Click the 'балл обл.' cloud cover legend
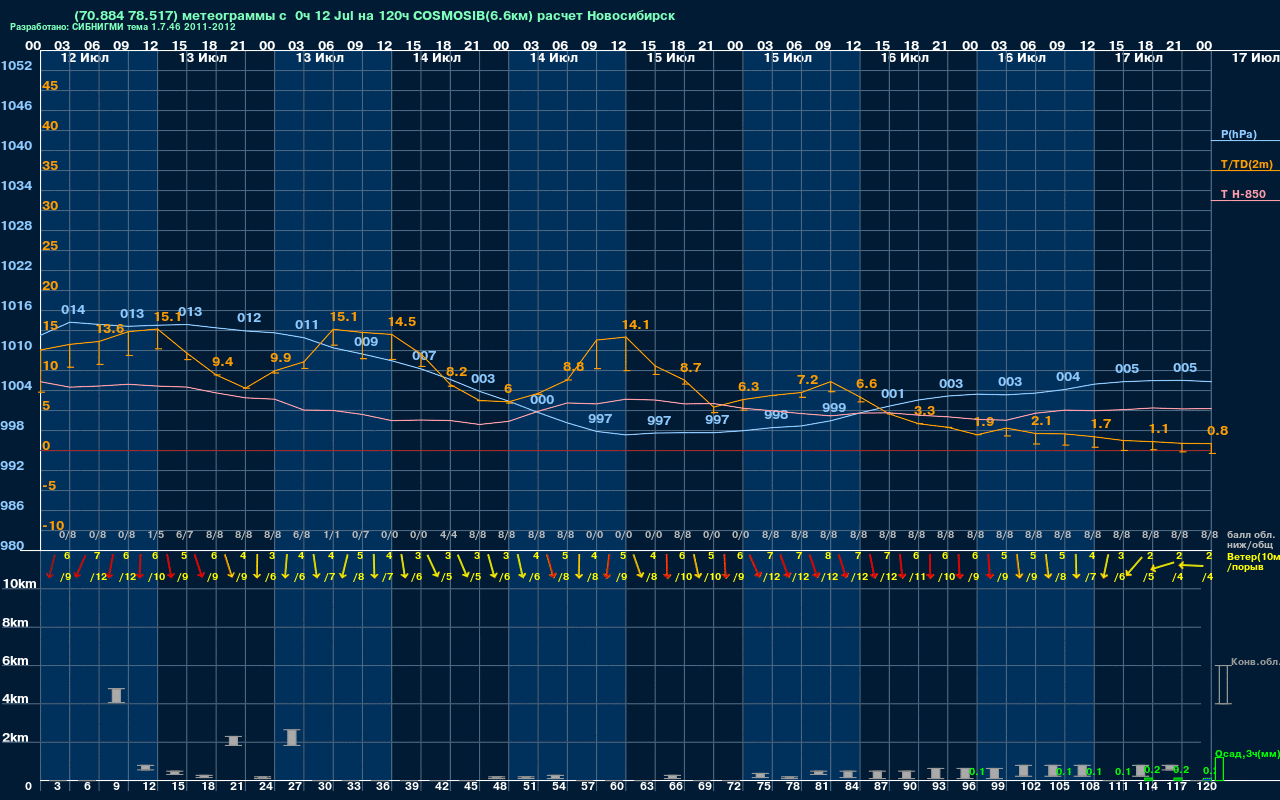 (1251, 535)
